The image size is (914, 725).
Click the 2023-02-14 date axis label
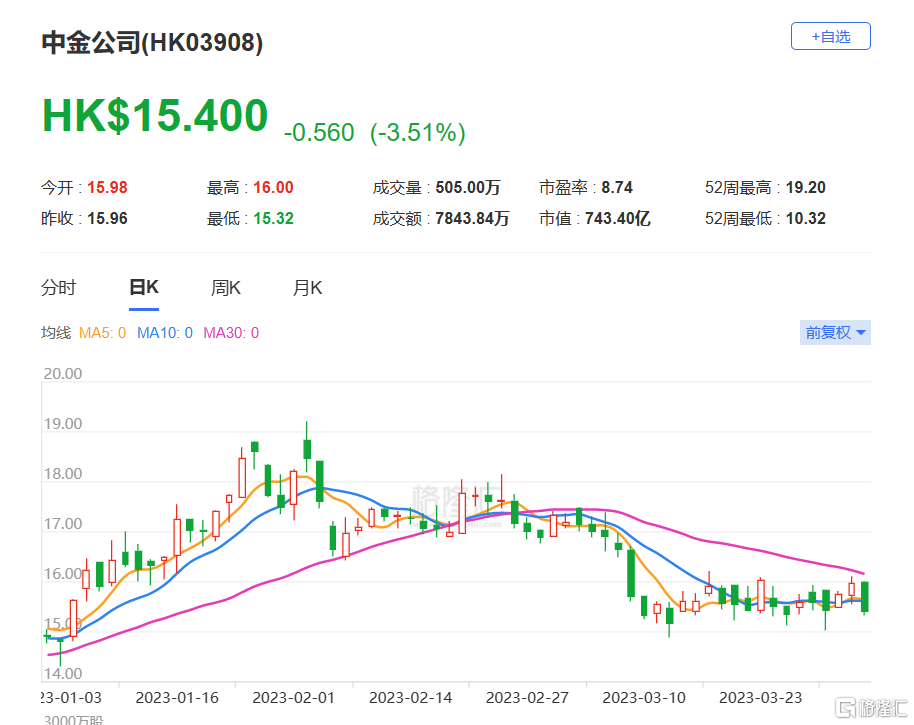click(410, 698)
